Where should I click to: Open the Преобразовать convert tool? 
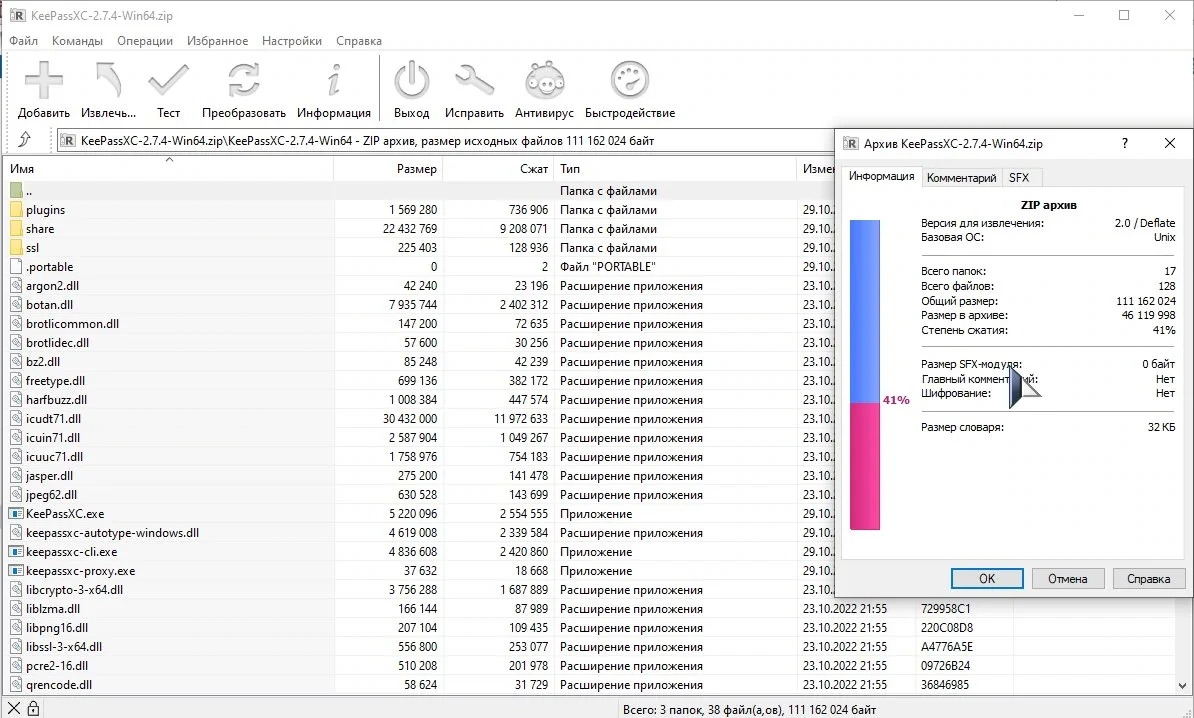[x=244, y=80]
